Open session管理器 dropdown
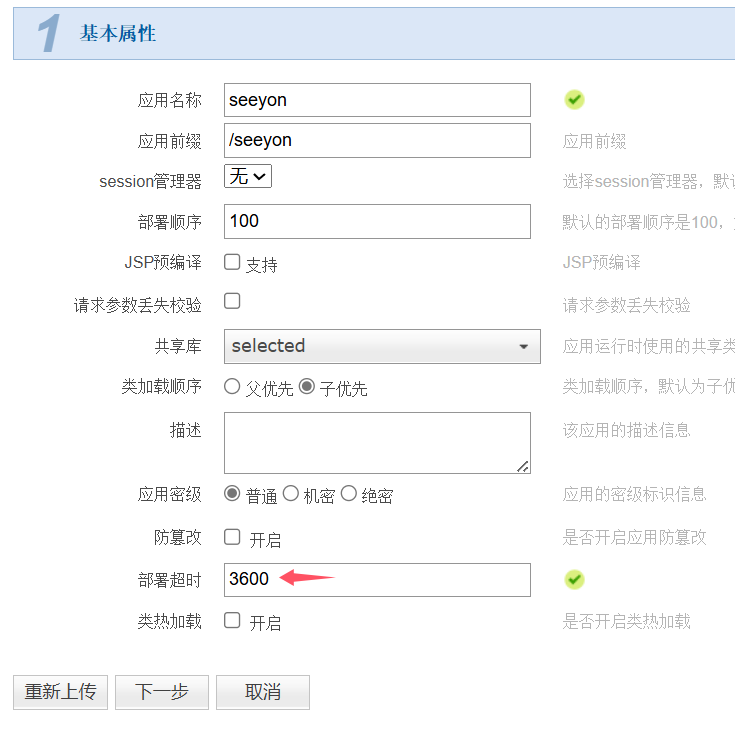The image size is (735, 731). coord(248,177)
